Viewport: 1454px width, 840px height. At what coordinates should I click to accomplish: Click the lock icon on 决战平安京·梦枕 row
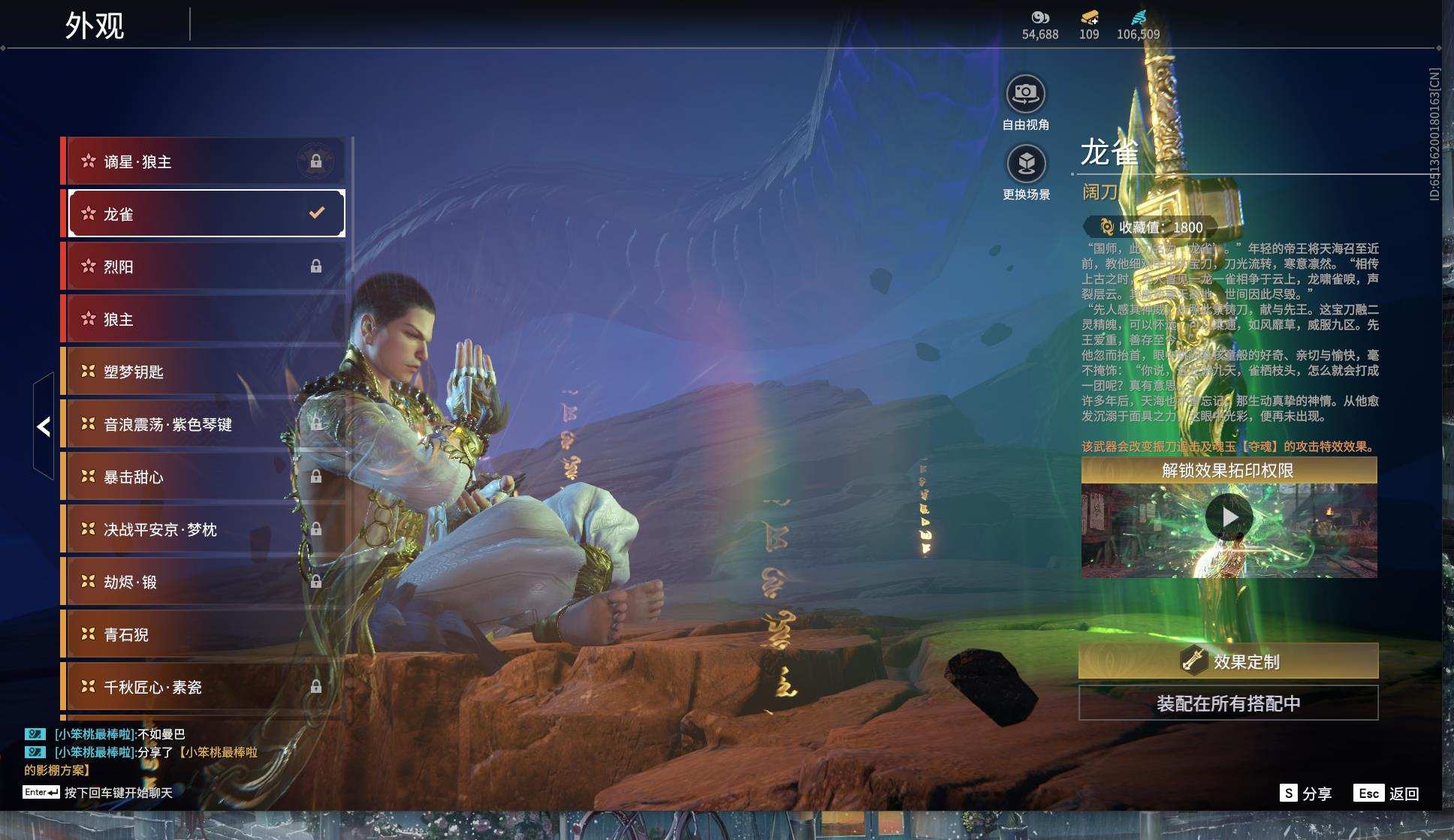(x=316, y=529)
